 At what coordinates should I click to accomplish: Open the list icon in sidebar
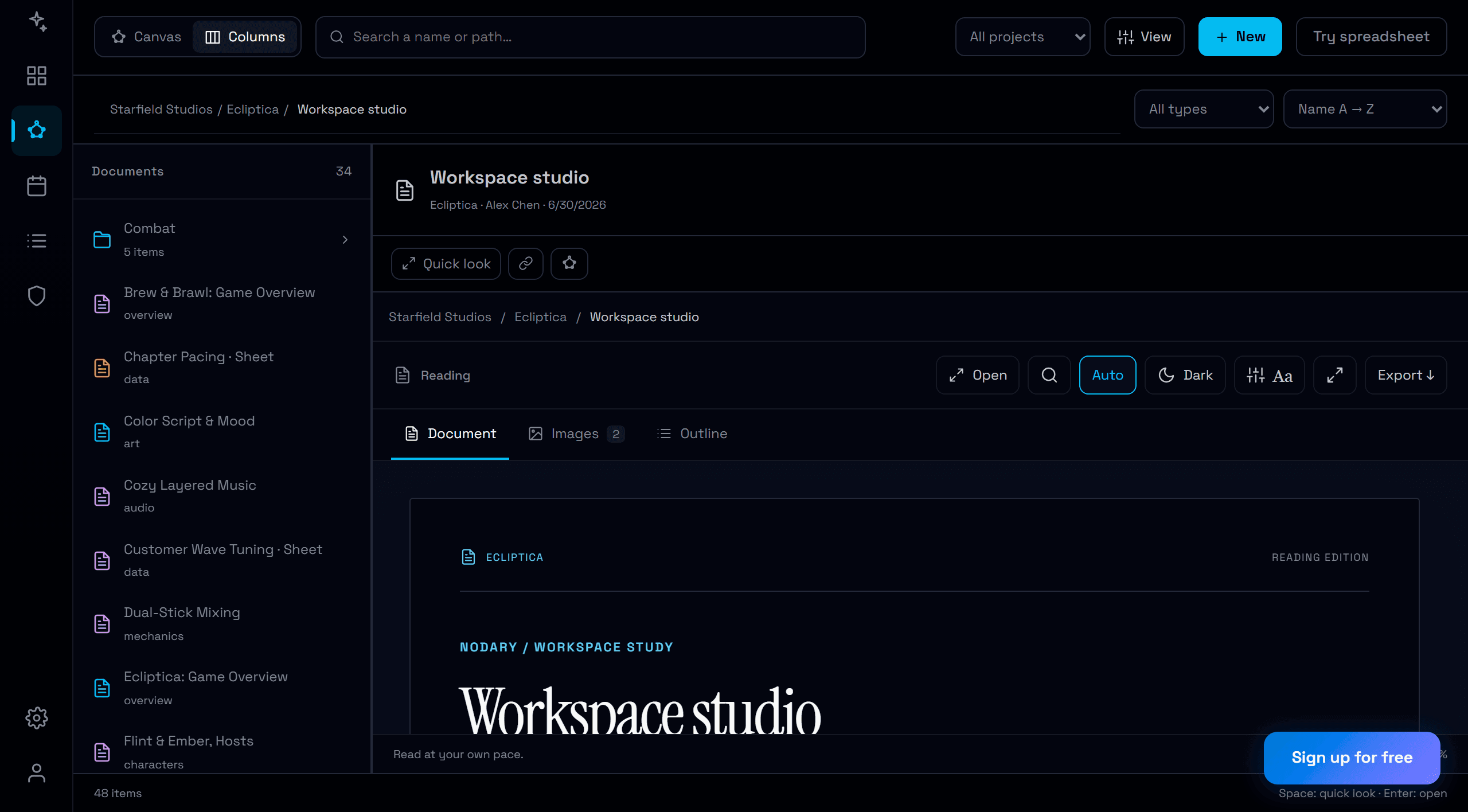coord(37,241)
